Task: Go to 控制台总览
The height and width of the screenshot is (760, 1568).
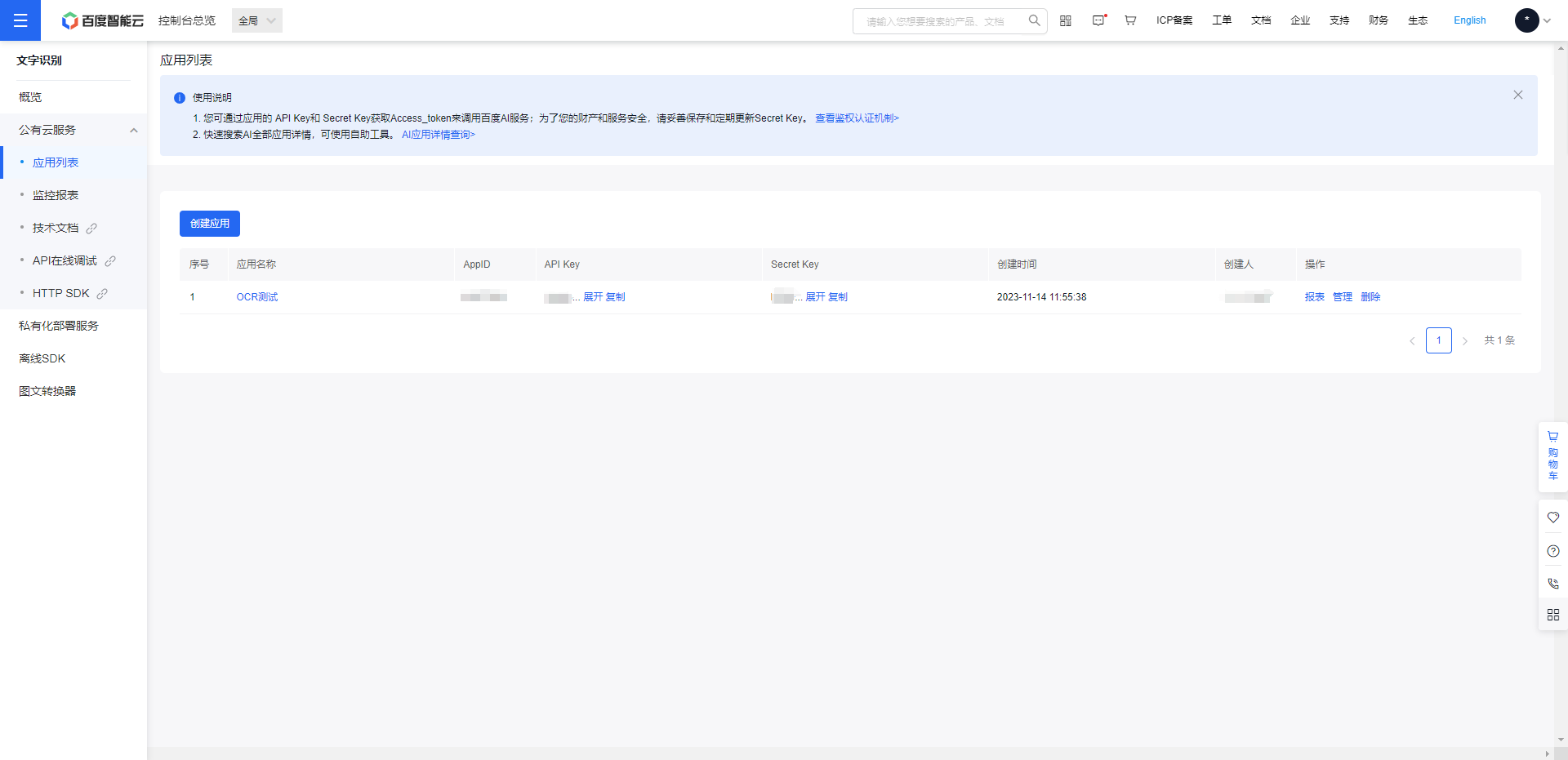Action: (187, 20)
